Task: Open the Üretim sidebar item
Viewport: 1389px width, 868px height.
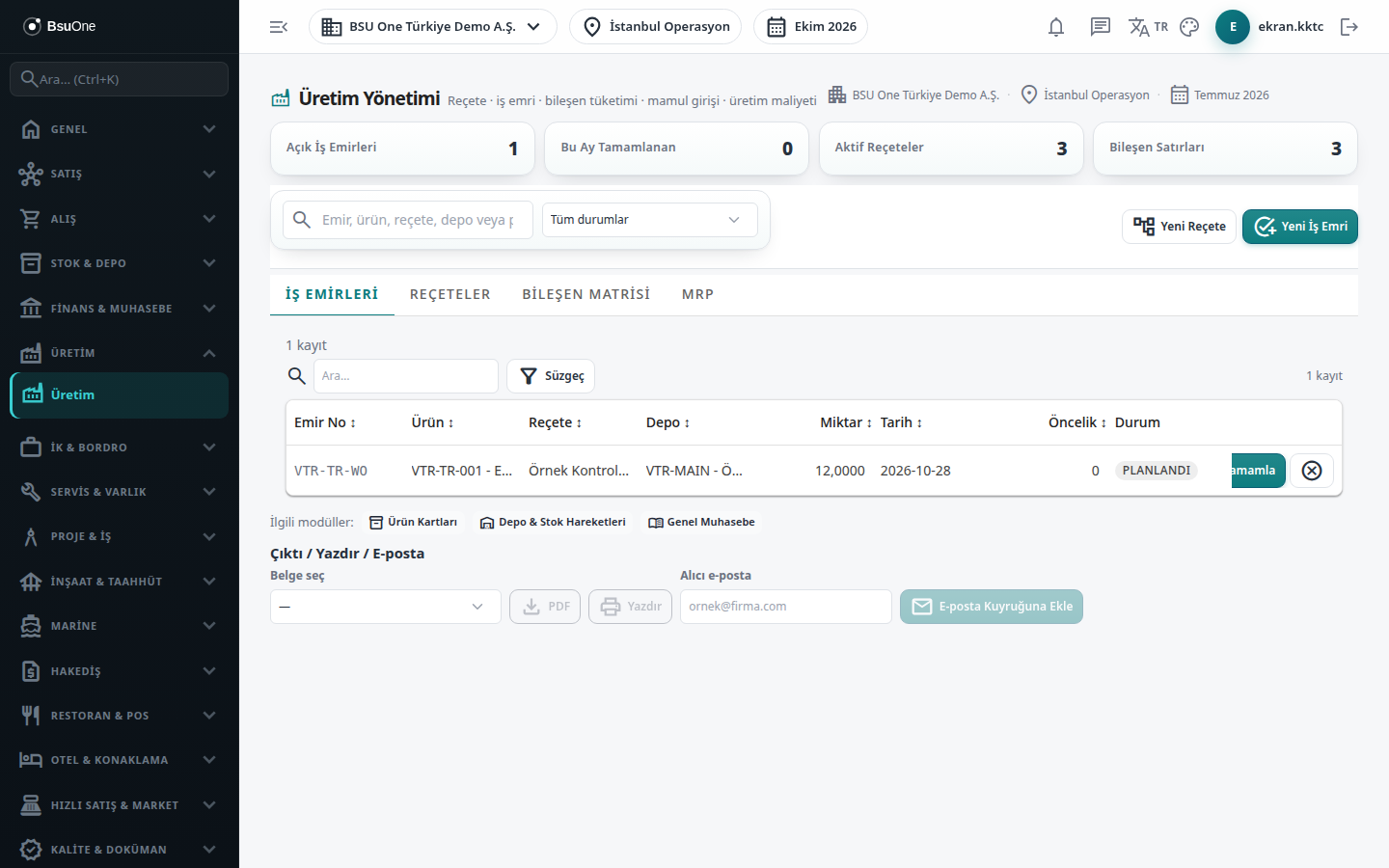Action: (120, 395)
